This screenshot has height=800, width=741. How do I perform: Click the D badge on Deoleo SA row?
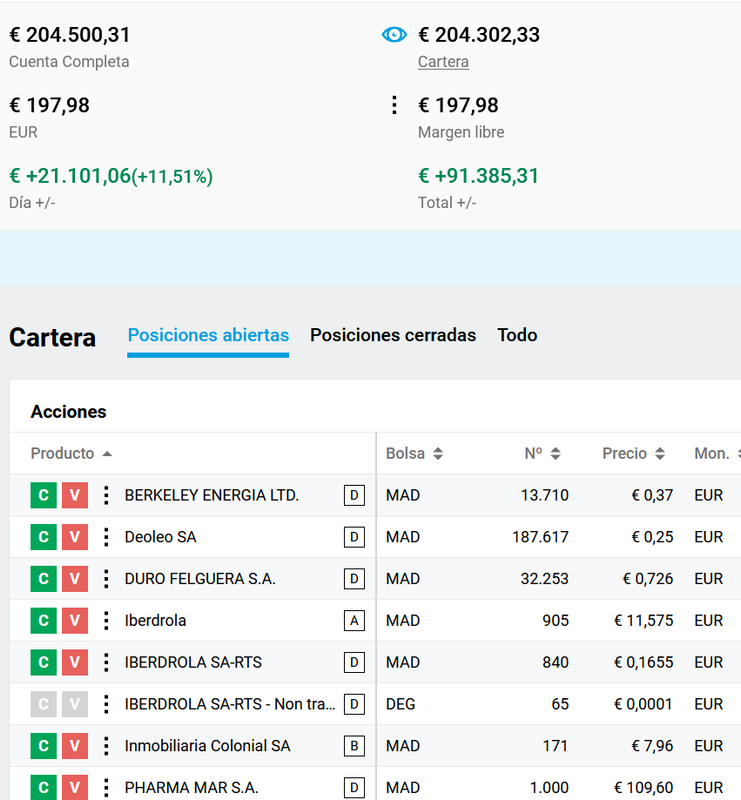(354, 537)
